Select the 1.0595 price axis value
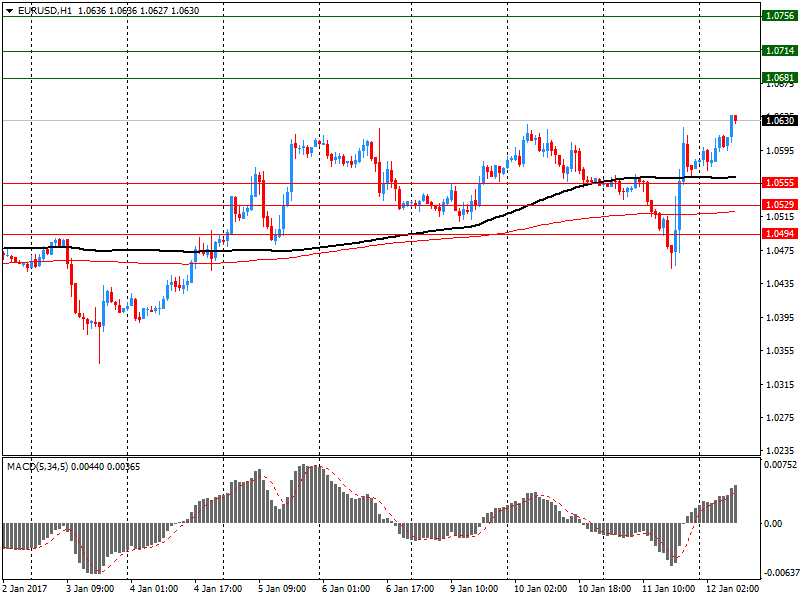The width and height of the screenshot is (800, 600). [x=780, y=151]
